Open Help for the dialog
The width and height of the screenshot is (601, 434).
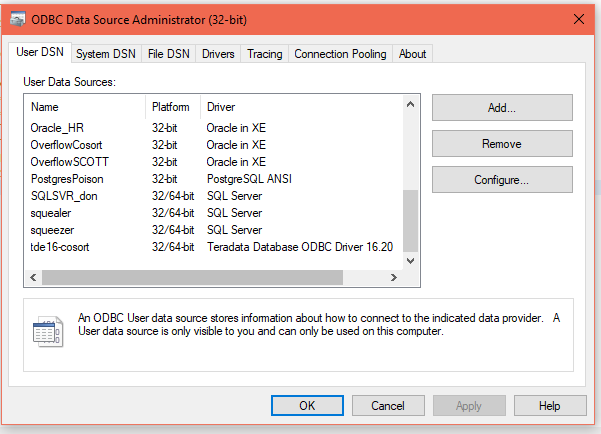click(x=550, y=406)
